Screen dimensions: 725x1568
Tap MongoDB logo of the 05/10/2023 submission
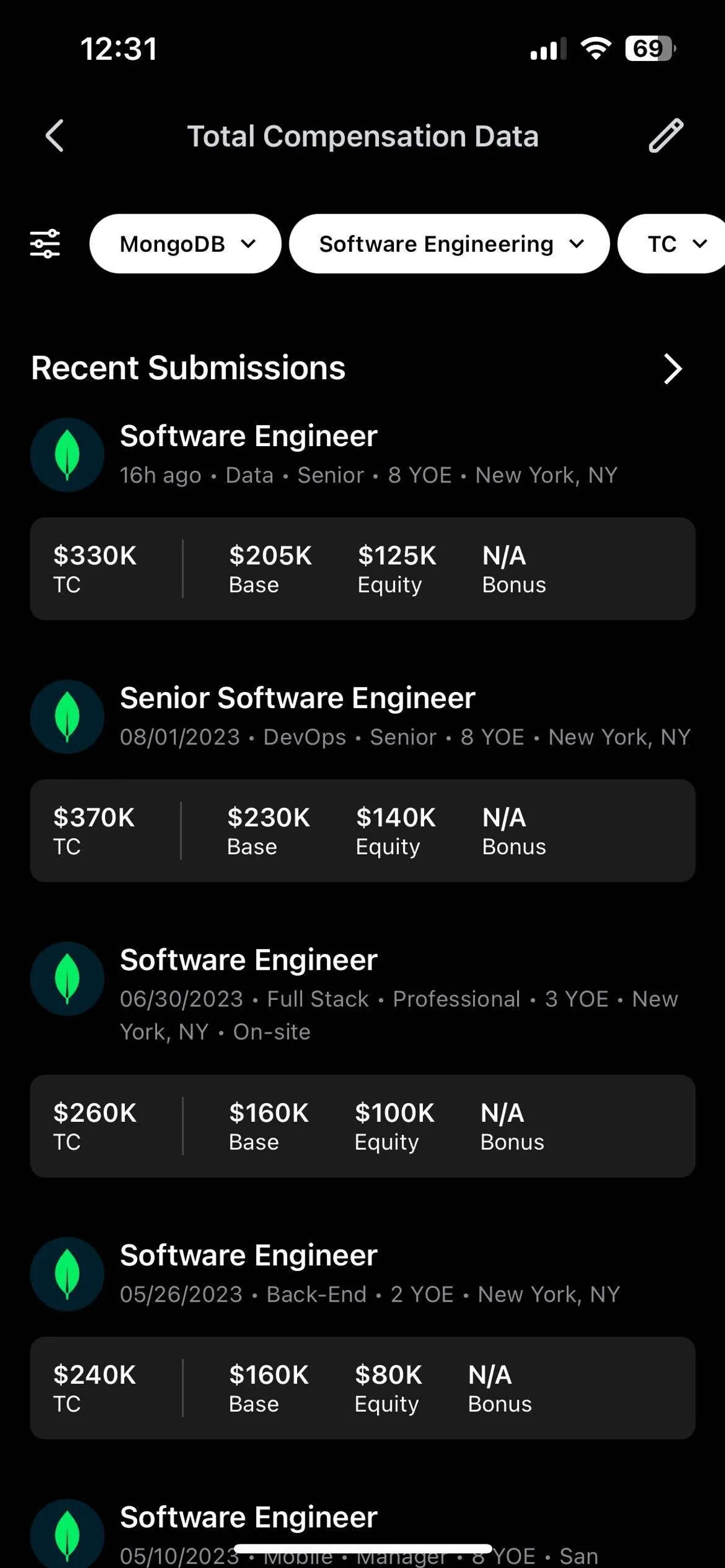(67, 1534)
